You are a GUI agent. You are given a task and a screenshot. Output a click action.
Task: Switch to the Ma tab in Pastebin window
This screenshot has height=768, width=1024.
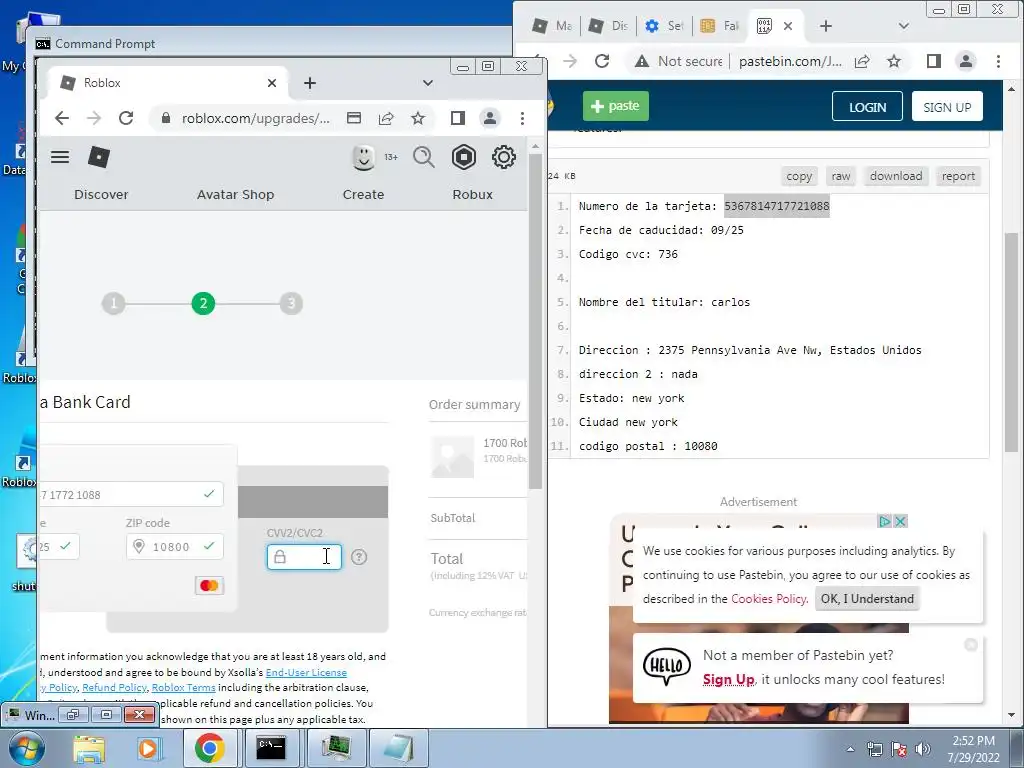click(x=552, y=26)
